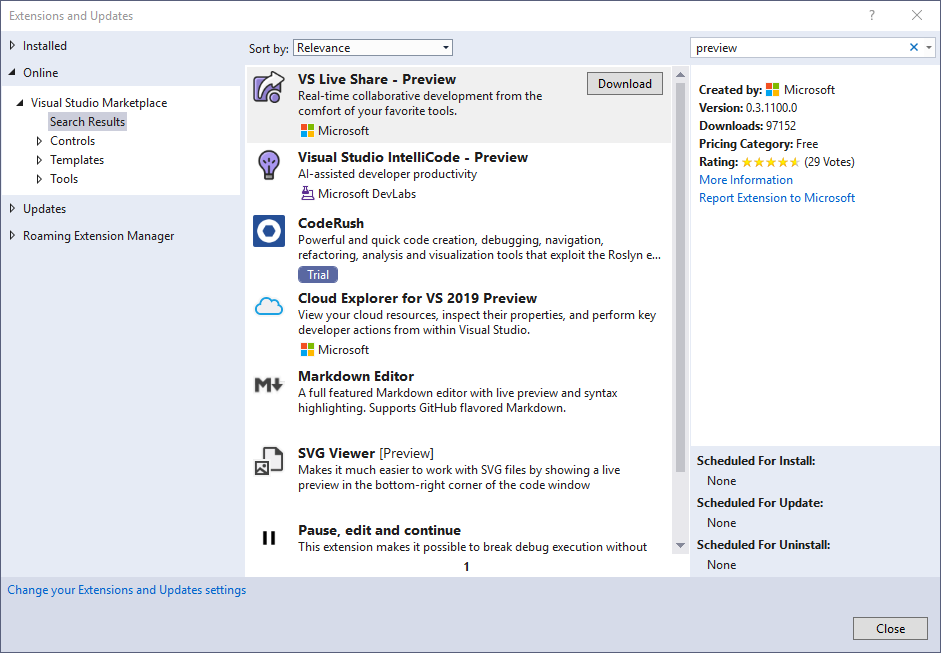Click Report Extension to Microsoft
Viewport: 941px width, 653px height.
click(777, 197)
